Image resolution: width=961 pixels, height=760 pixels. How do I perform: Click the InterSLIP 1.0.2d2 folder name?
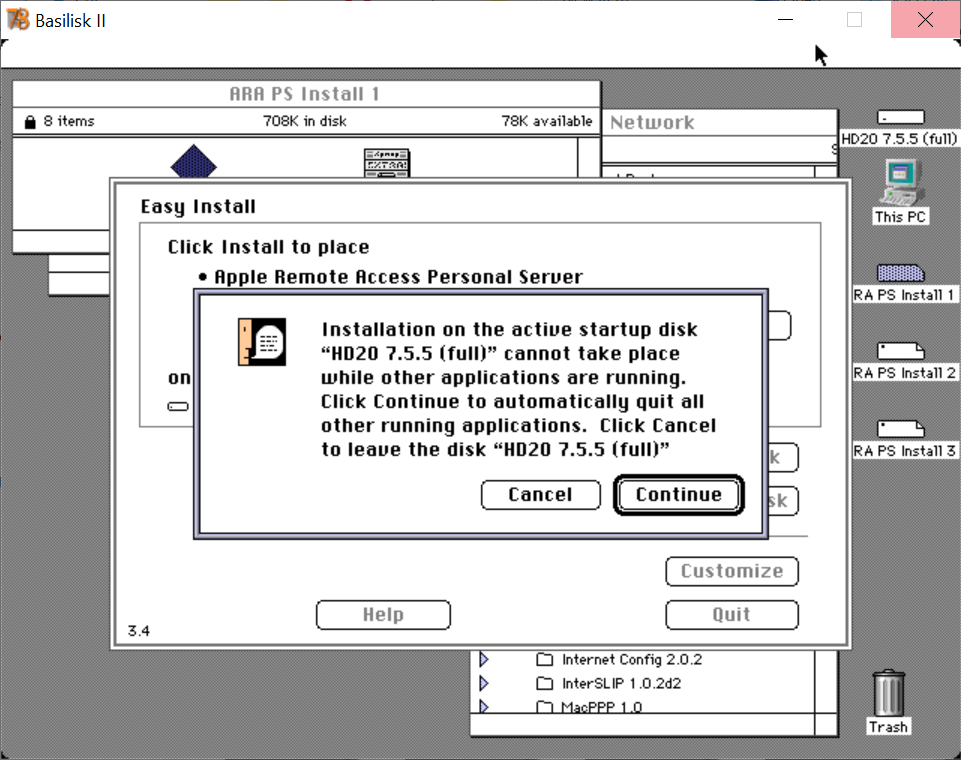click(x=621, y=683)
